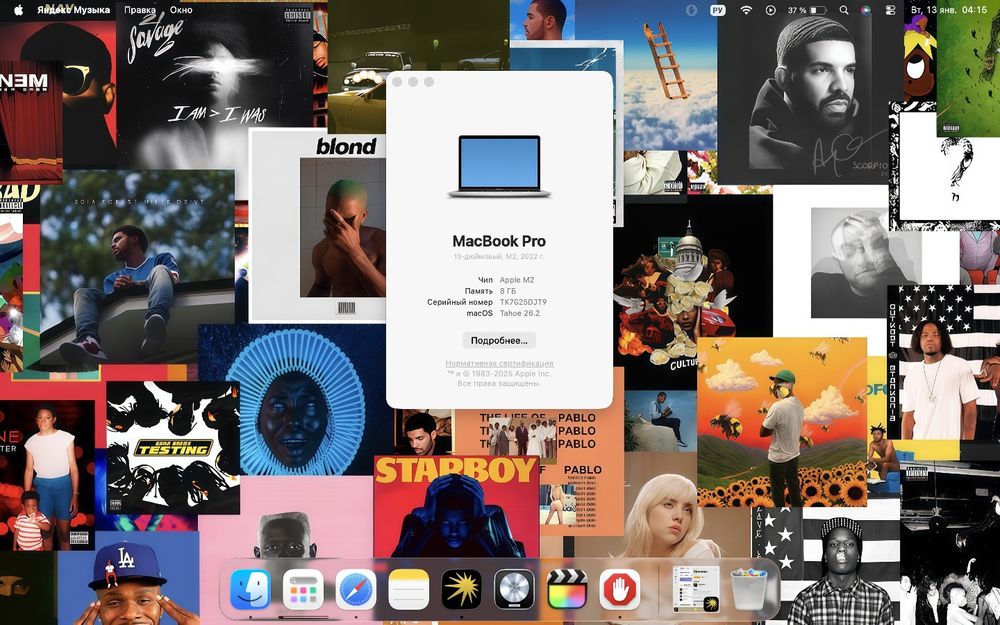Click the Подробнее... button

499,341
